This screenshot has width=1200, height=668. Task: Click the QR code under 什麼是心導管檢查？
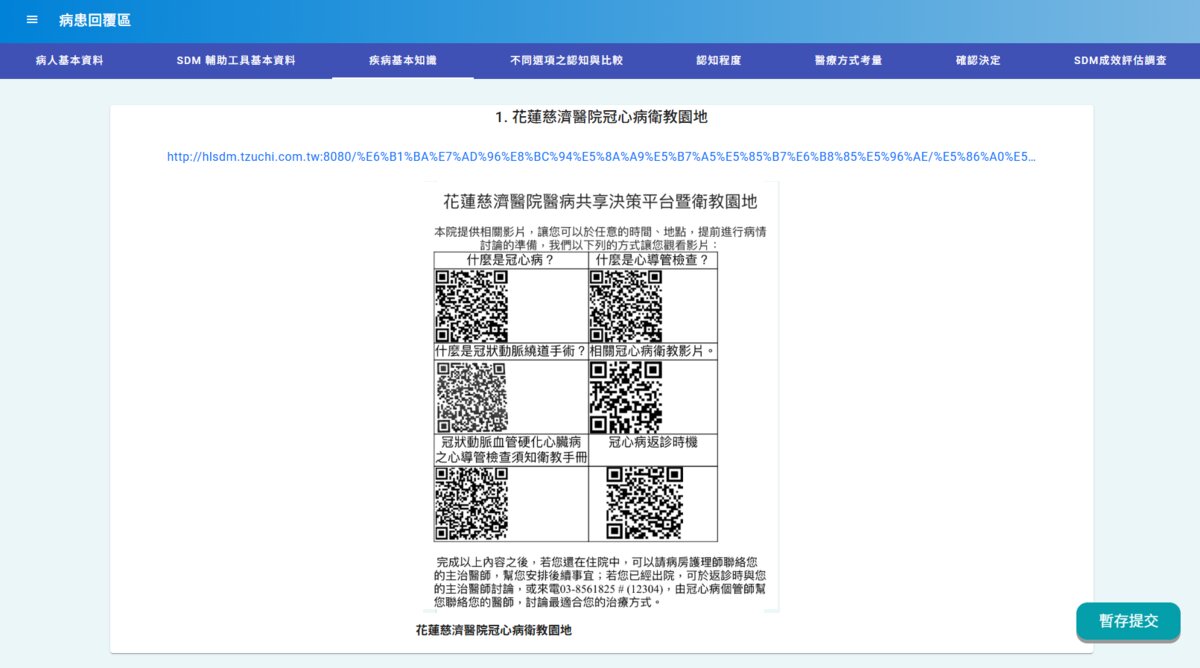tap(625, 306)
